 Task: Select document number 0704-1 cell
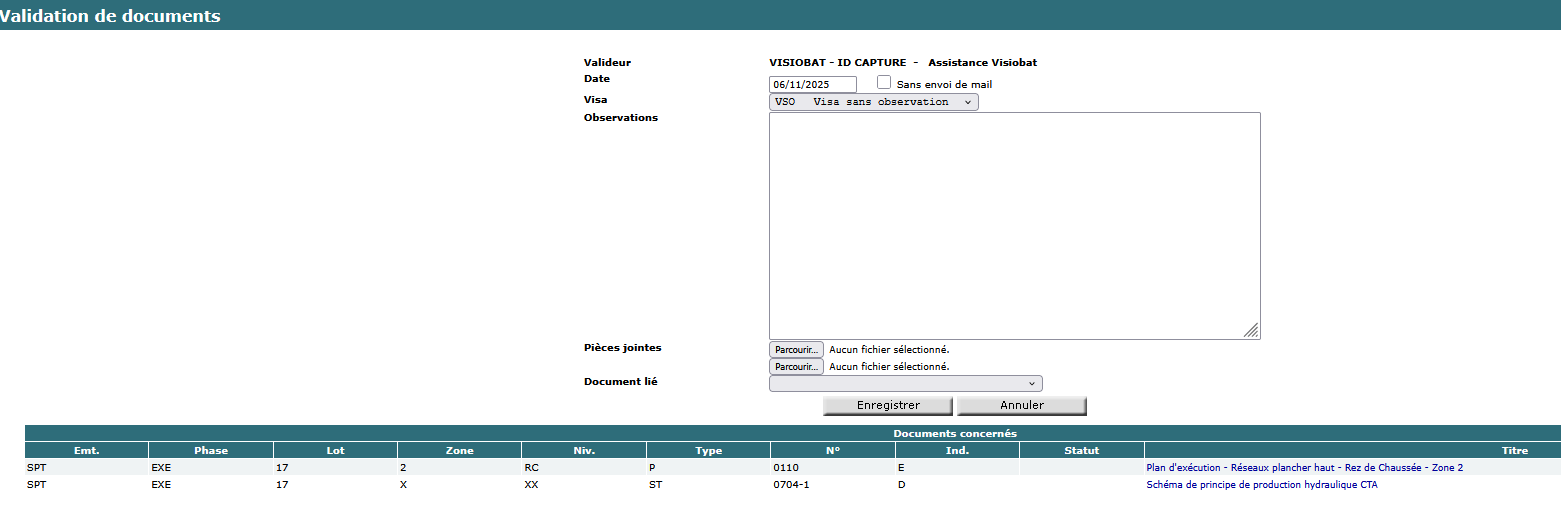(x=791, y=485)
